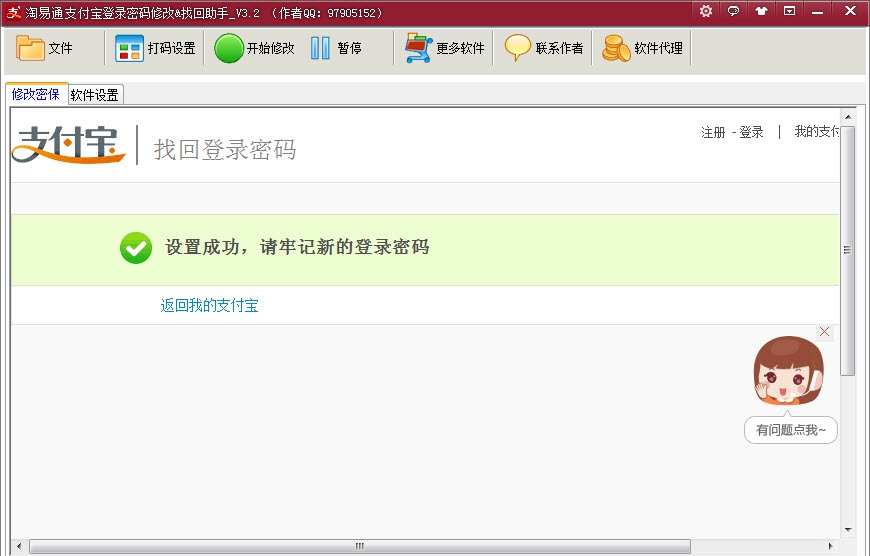
Task: Click the app logo icon in title bar
Action: pyautogui.click(x=13, y=12)
